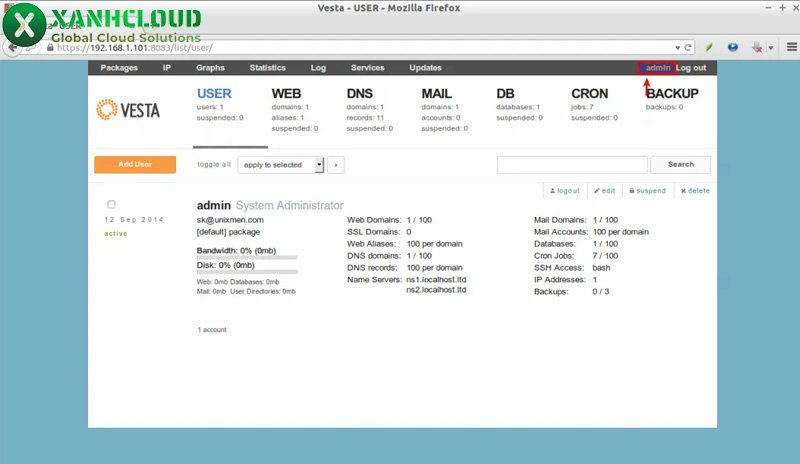Click the admin profile link
Screen dimensions: 800x464
(658, 68)
